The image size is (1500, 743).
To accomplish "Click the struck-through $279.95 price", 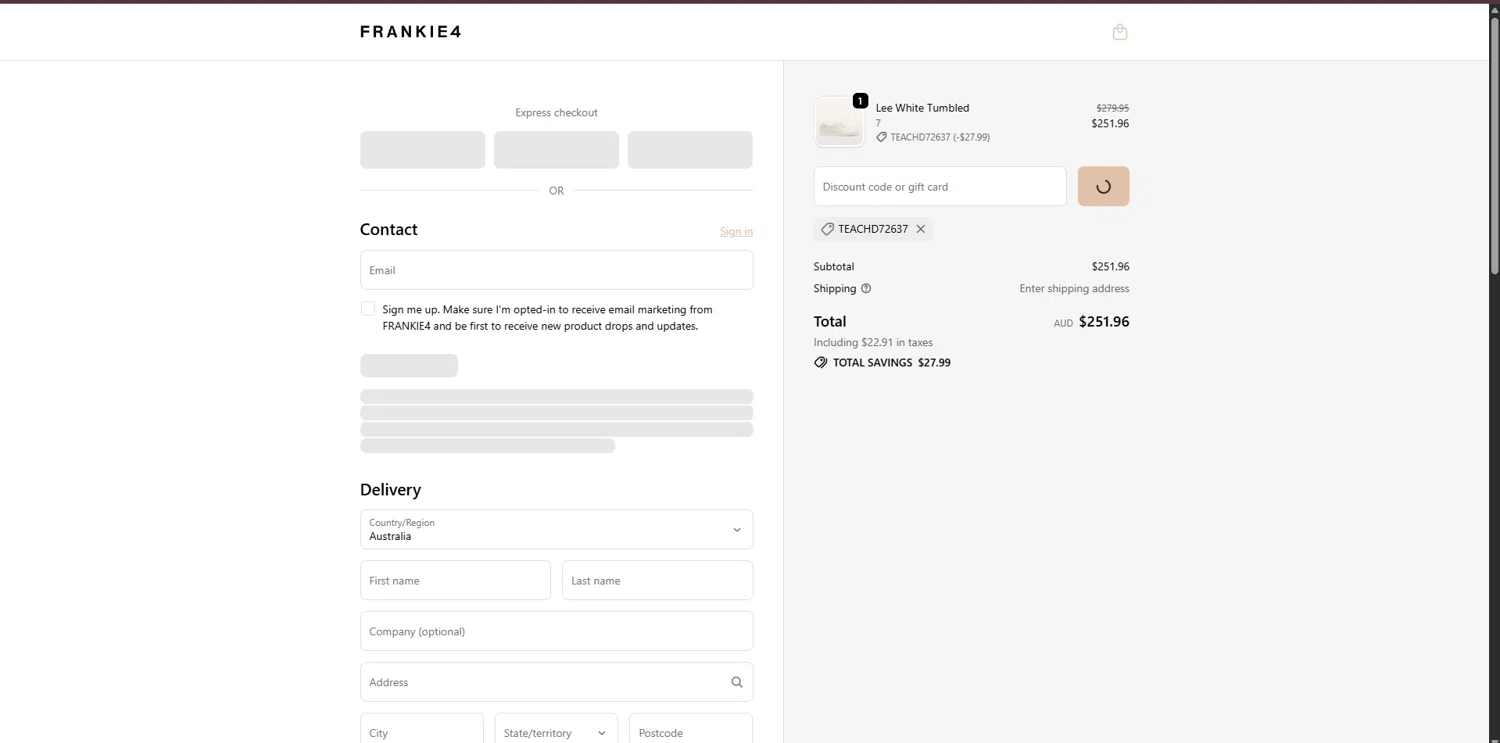I will [x=1113, y=108].
